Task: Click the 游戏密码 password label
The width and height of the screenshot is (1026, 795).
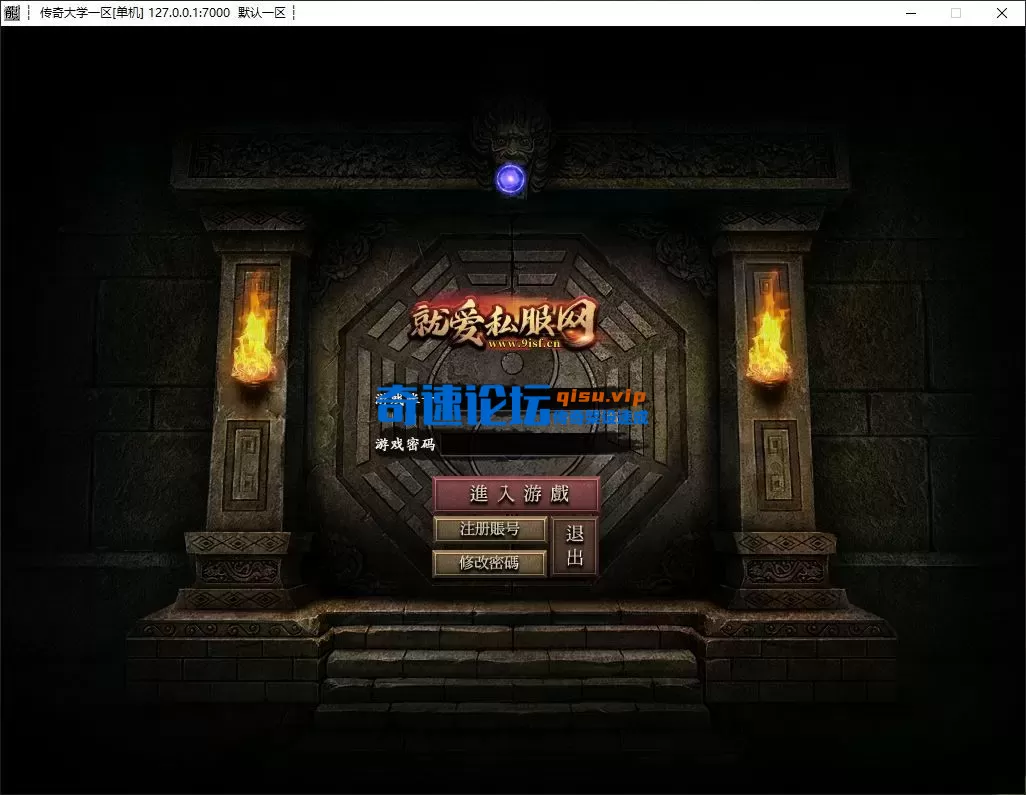Action: click(x=403, y=443)
